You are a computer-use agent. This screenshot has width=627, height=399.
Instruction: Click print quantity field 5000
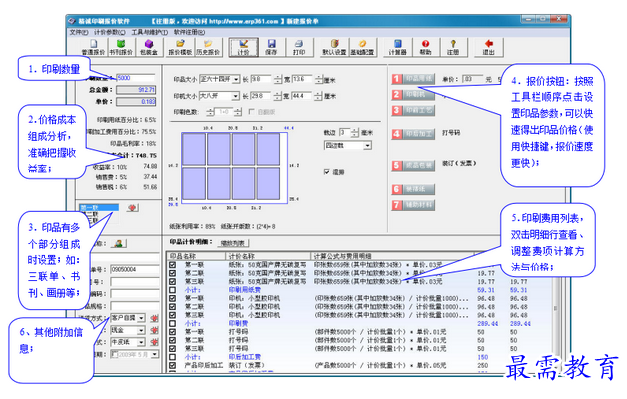[135, 78]
